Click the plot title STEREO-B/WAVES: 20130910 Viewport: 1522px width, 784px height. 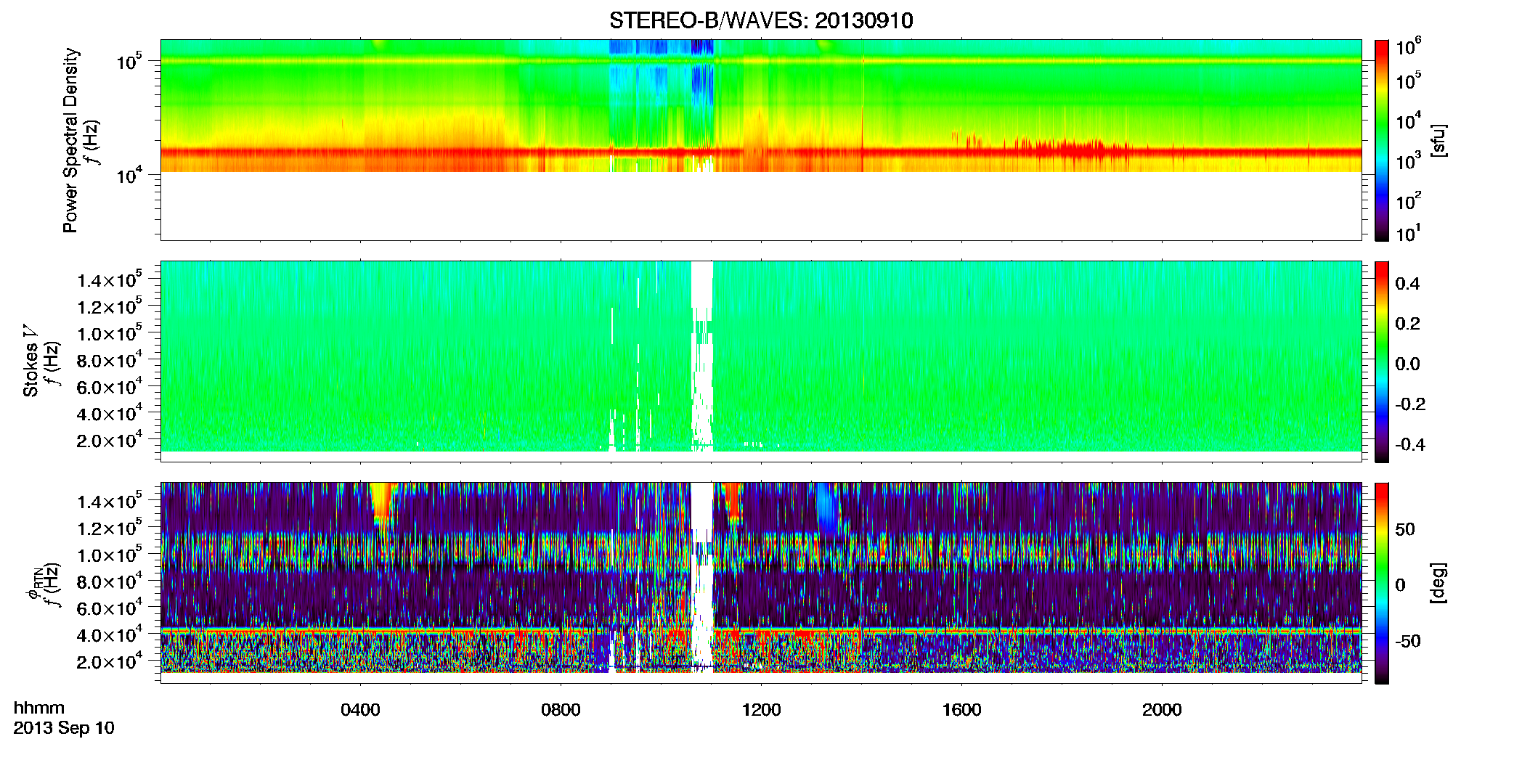pos(761,20)
